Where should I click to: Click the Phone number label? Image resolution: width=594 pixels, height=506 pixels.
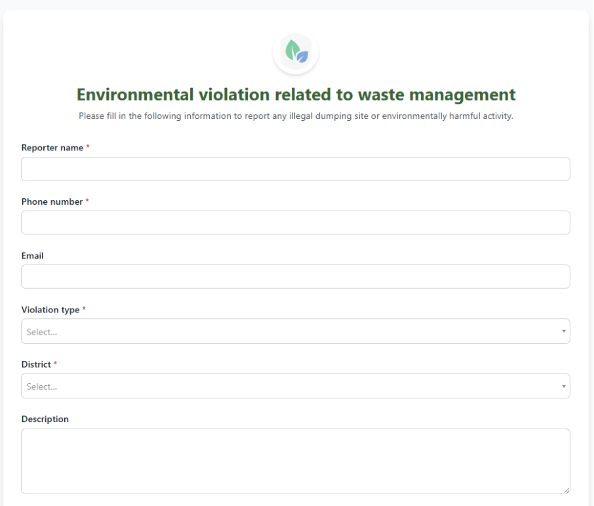pyautogui.click(x=52, y=201)
